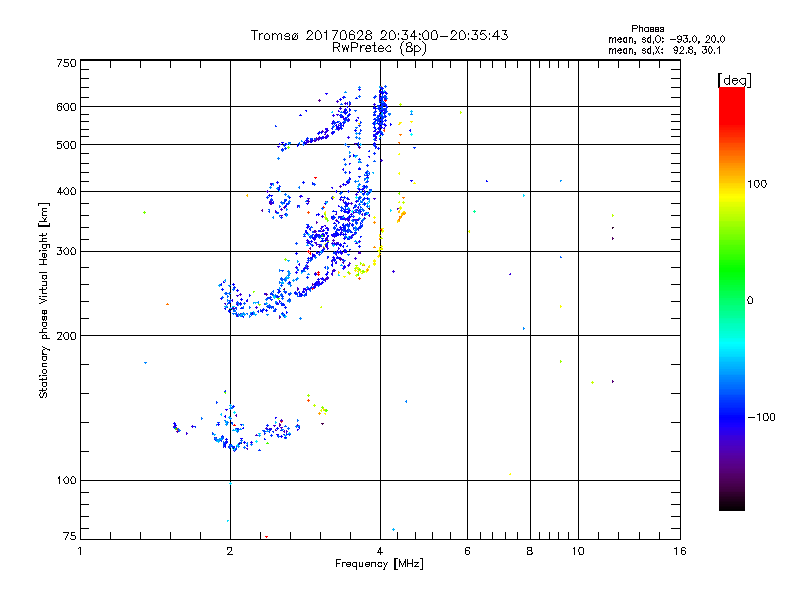Image resolution: width=800 pixels, height=600 pixels.
Task: Click the Frequency [MHz] axis label
Action: pos(379,564)
